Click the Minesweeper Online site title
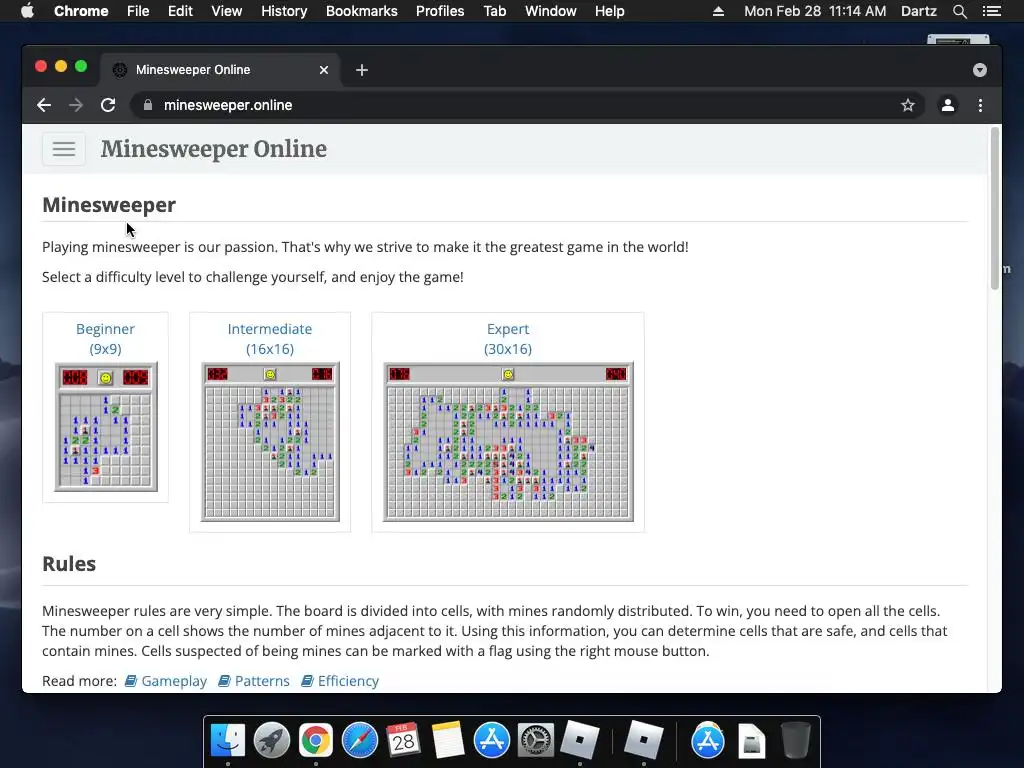The image size is (1024, 768). click(214, 149)
